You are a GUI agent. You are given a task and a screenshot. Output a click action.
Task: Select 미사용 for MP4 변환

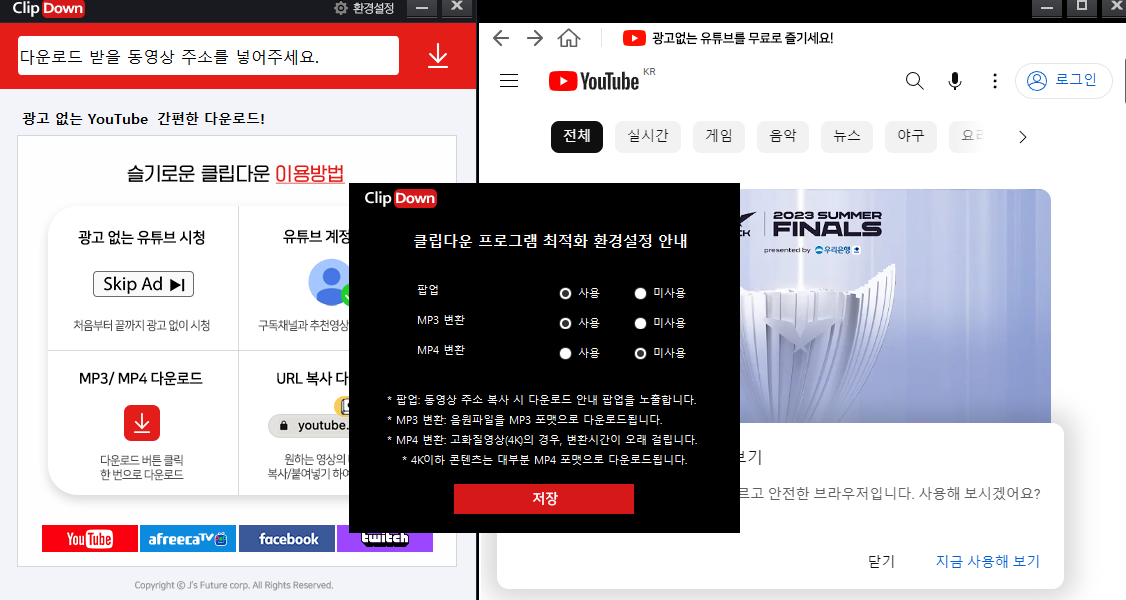click(x=641, y=354)
